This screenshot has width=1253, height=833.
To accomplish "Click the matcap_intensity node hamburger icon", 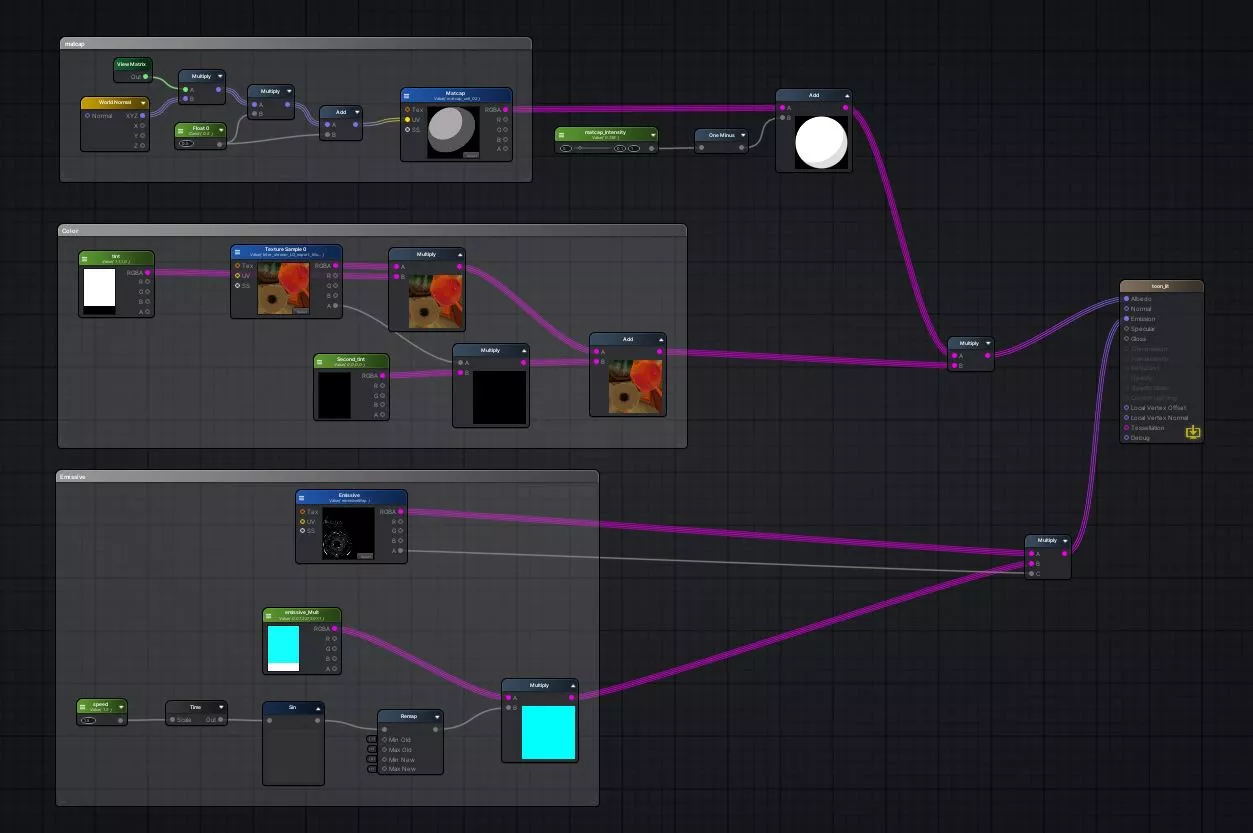I will 563,134.
